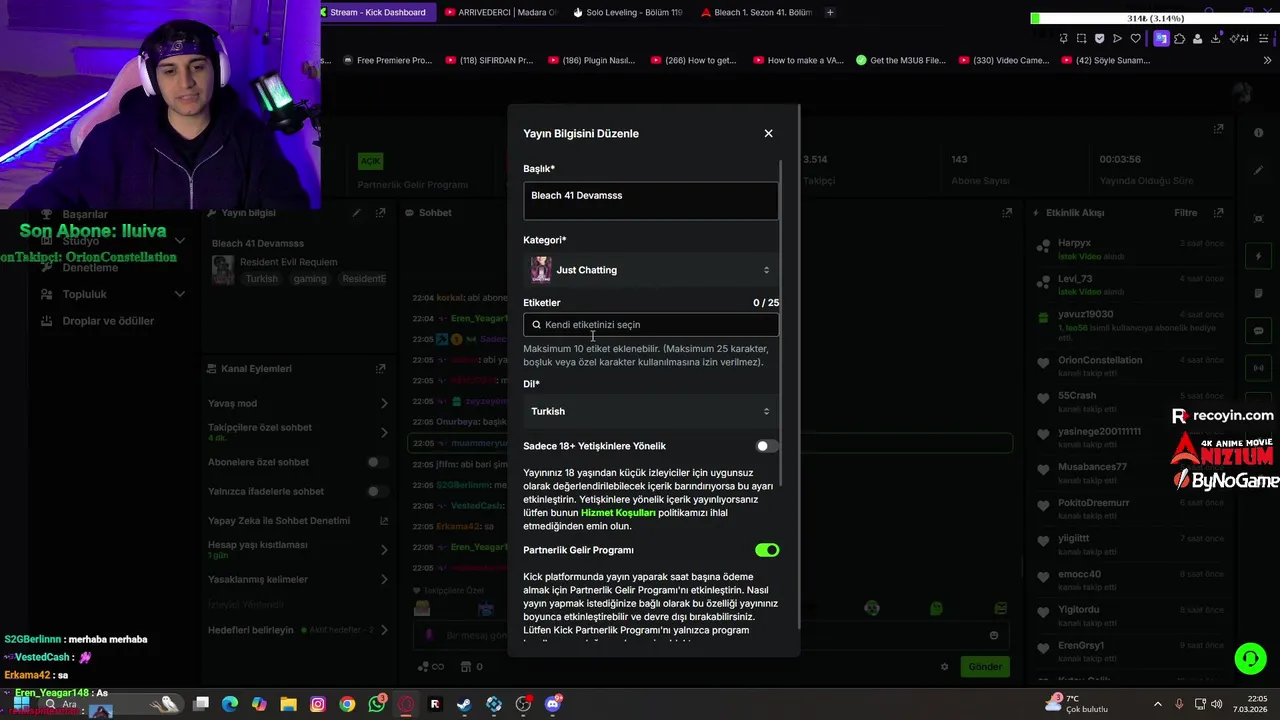Toggle lightning activity icon in right sidebar

click(x=1258, y=257)
